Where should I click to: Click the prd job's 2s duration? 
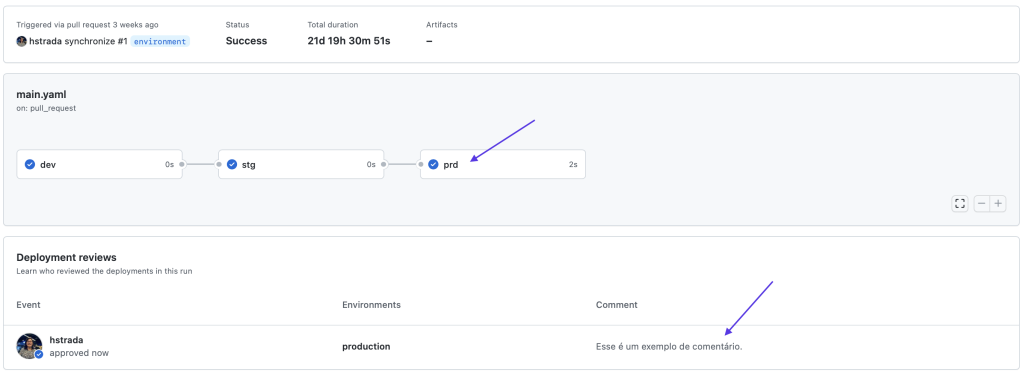coord(573,164)
